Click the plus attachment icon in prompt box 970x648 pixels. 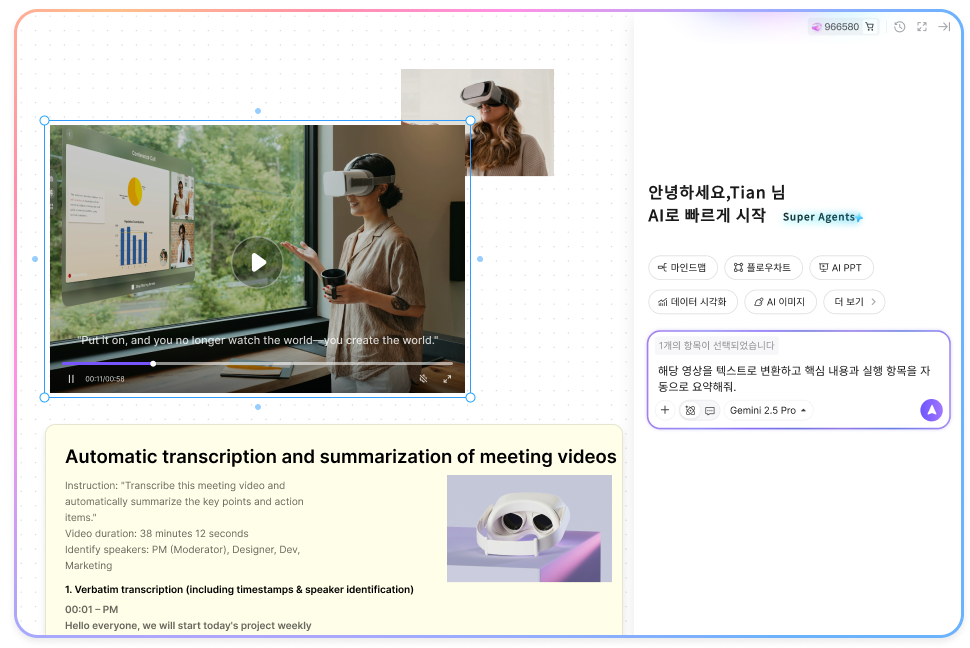[665, 410]
